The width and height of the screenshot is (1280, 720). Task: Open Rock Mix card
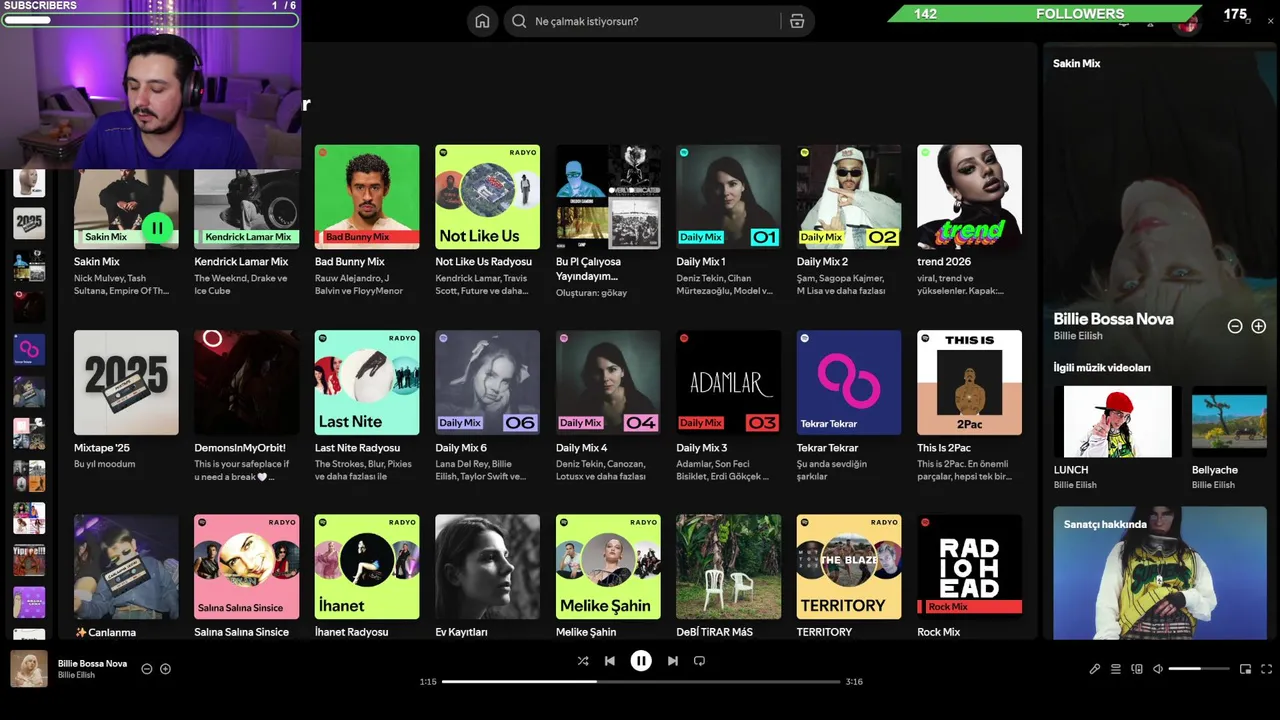coord(969,575)
